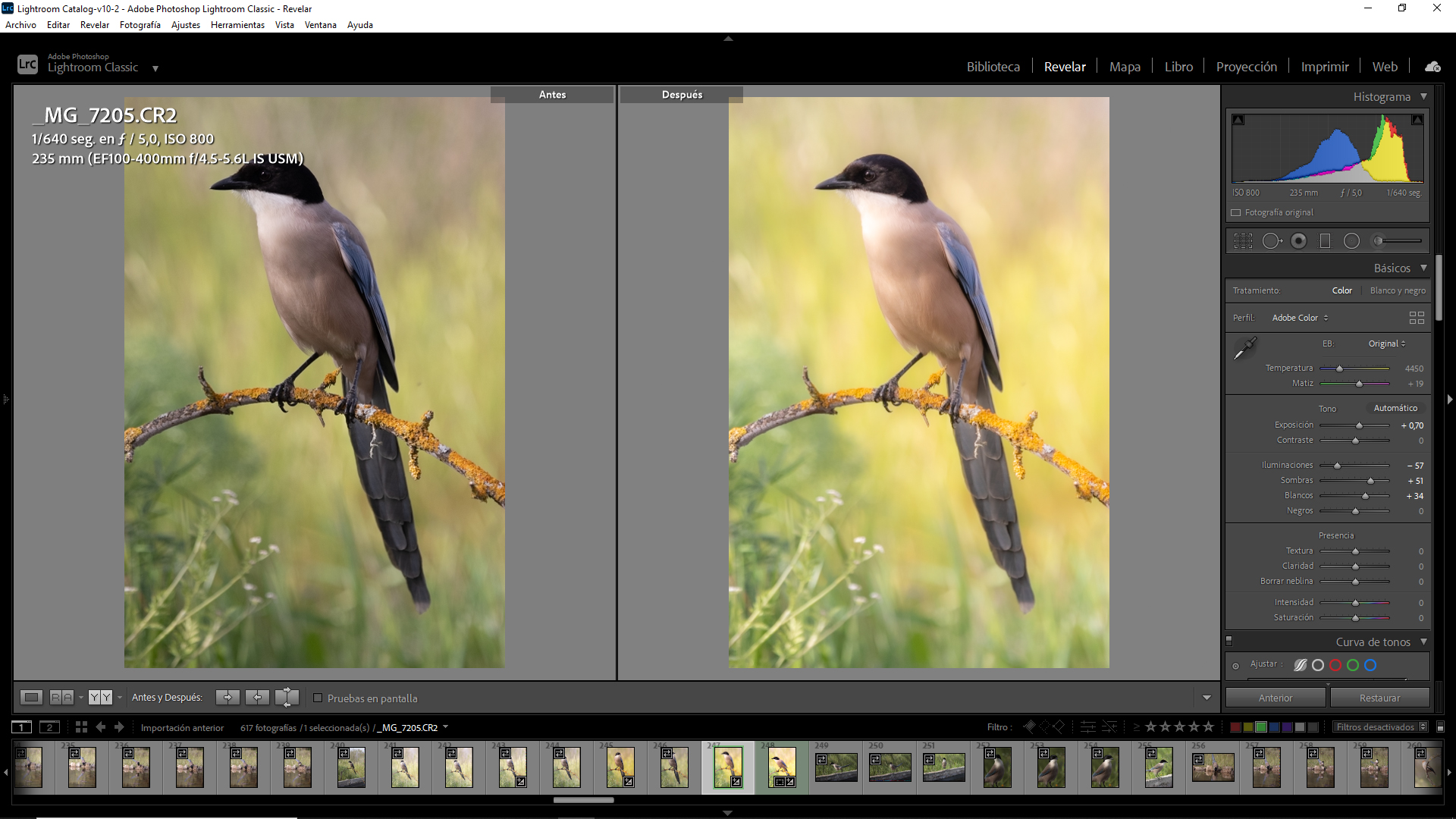The image size is (1456, 819).
Task: Click the Automático tone button
Action: pos(1395,408)
